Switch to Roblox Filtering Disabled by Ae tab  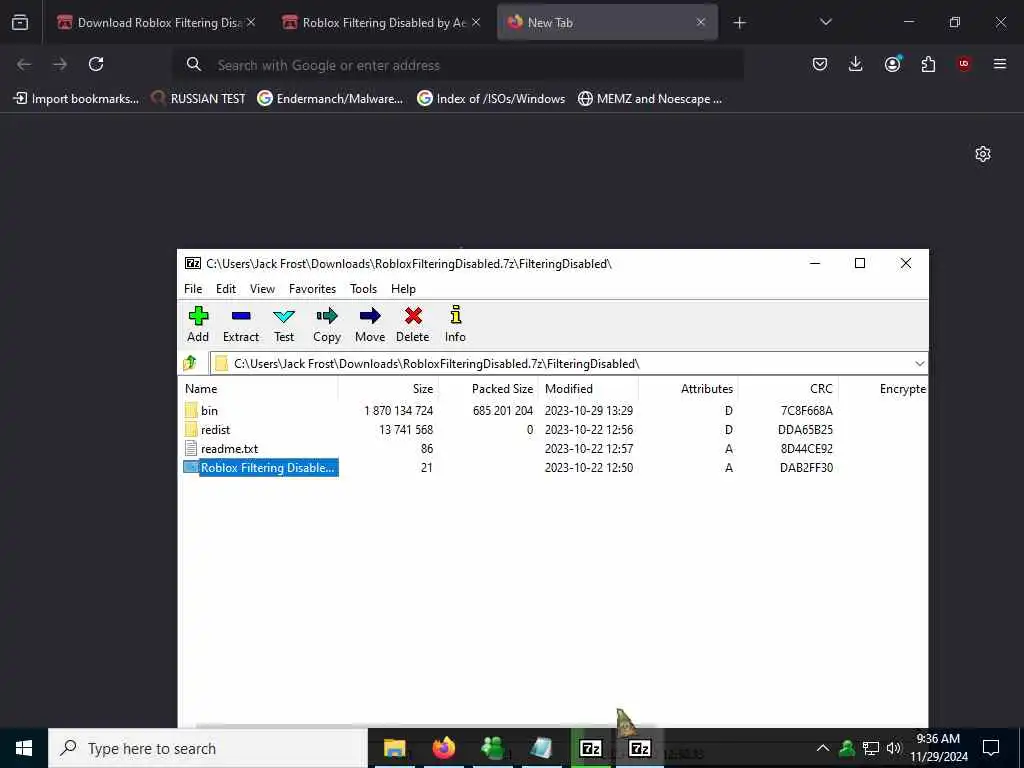point(382,22)
